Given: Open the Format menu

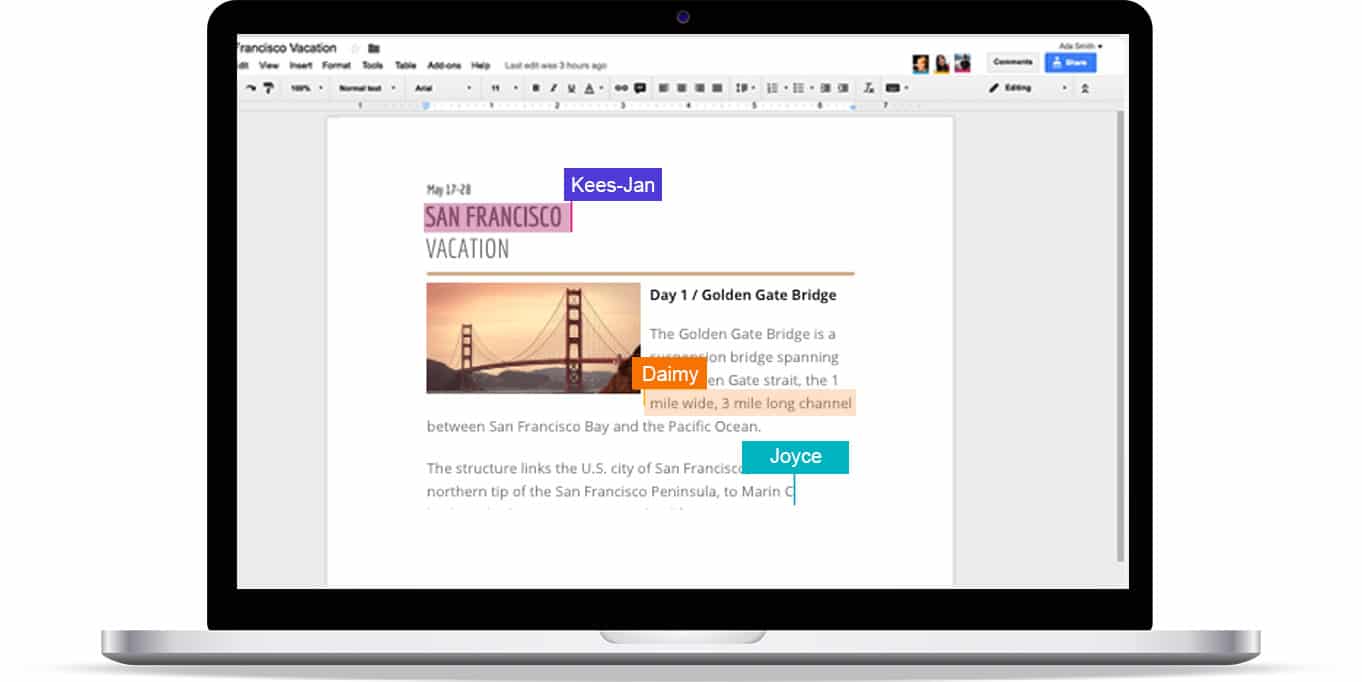Looking at the screenshot, I should pos(336,66).
